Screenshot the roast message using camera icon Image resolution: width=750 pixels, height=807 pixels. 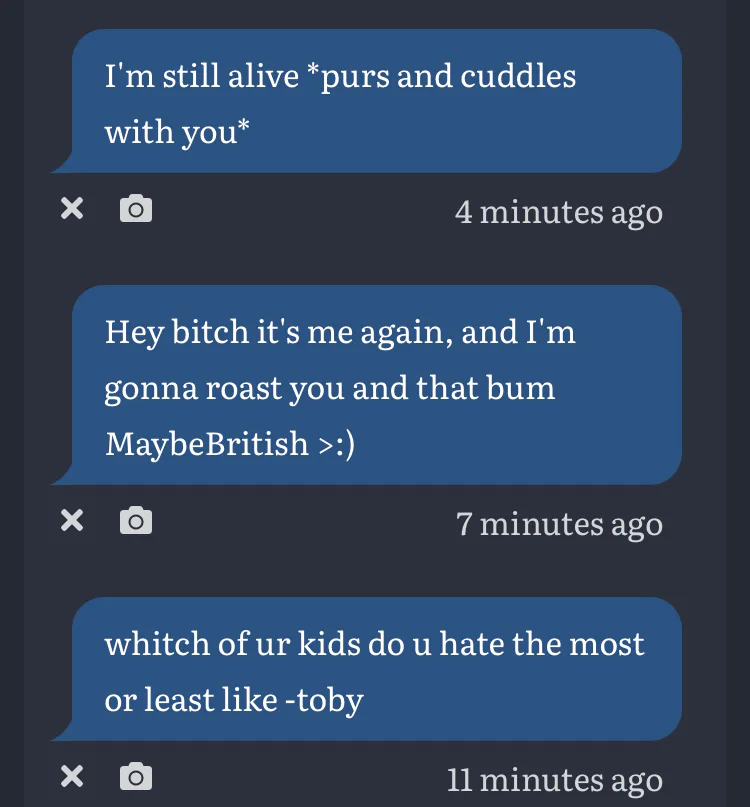pyautogui.click(x=136, y=520)
